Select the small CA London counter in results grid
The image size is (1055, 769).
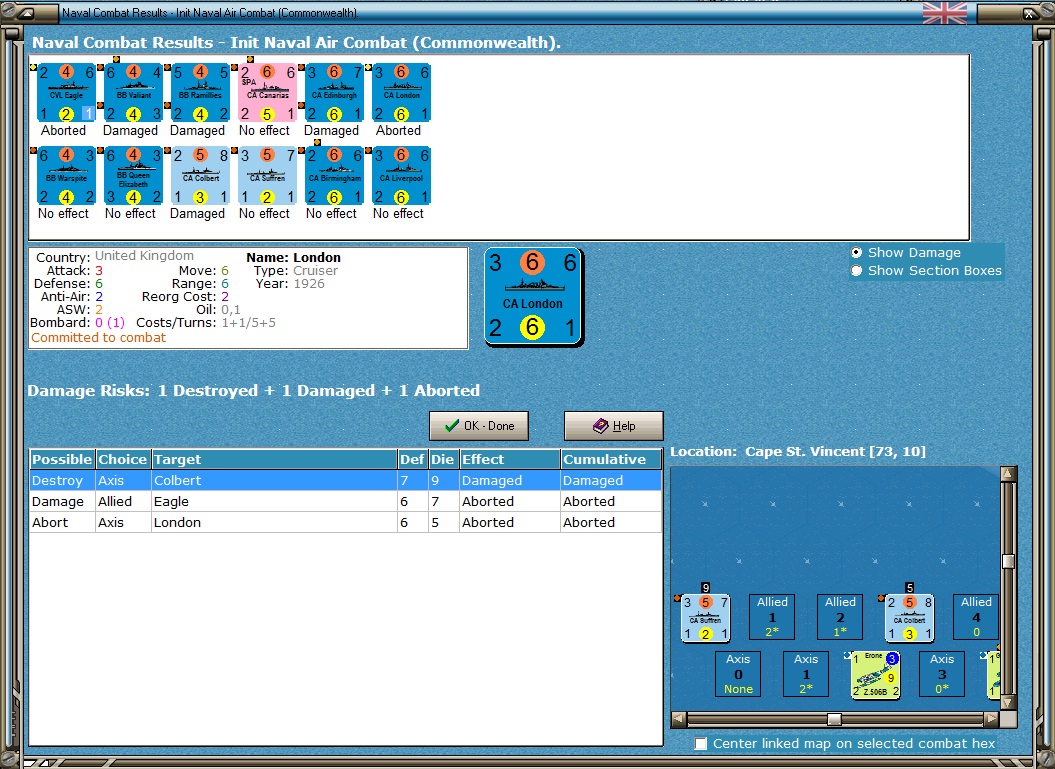[402, 93]
